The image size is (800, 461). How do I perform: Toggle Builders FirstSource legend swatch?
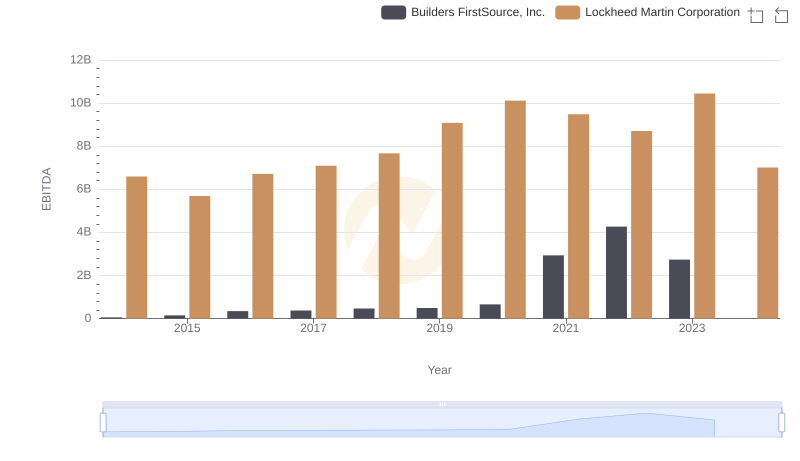[x=393, y=12]
